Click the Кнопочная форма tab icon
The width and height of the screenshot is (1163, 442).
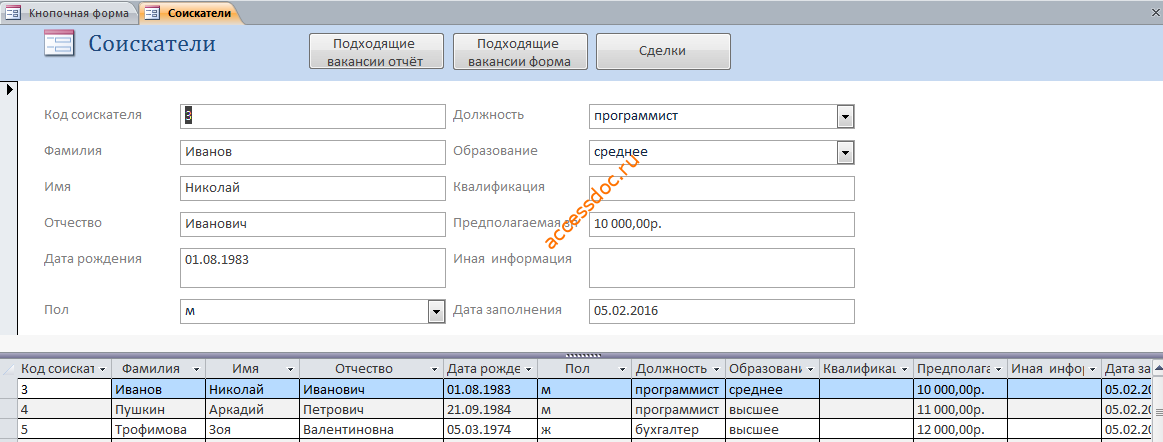pyautogui.click(x=13, y=13)
